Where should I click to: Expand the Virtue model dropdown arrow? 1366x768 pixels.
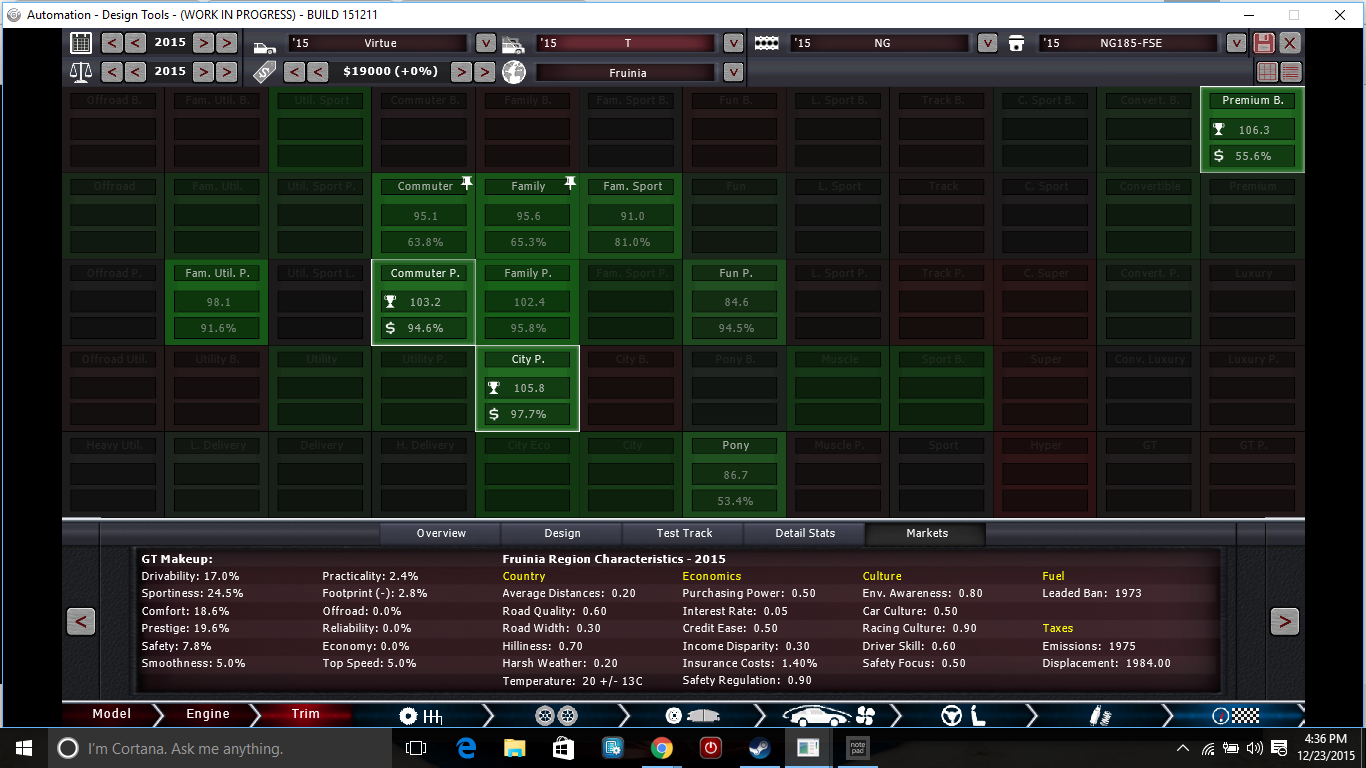(x=485, y=43)
